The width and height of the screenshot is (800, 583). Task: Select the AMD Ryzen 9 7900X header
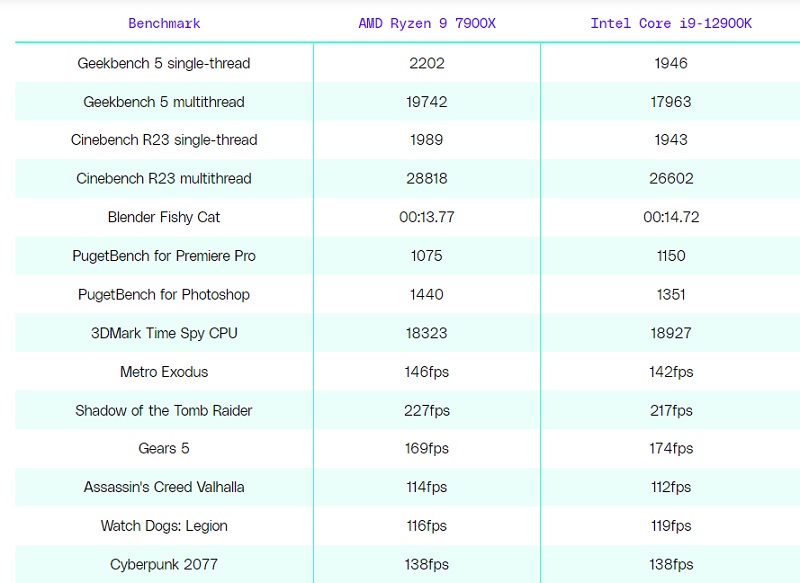tap(427, 23)
